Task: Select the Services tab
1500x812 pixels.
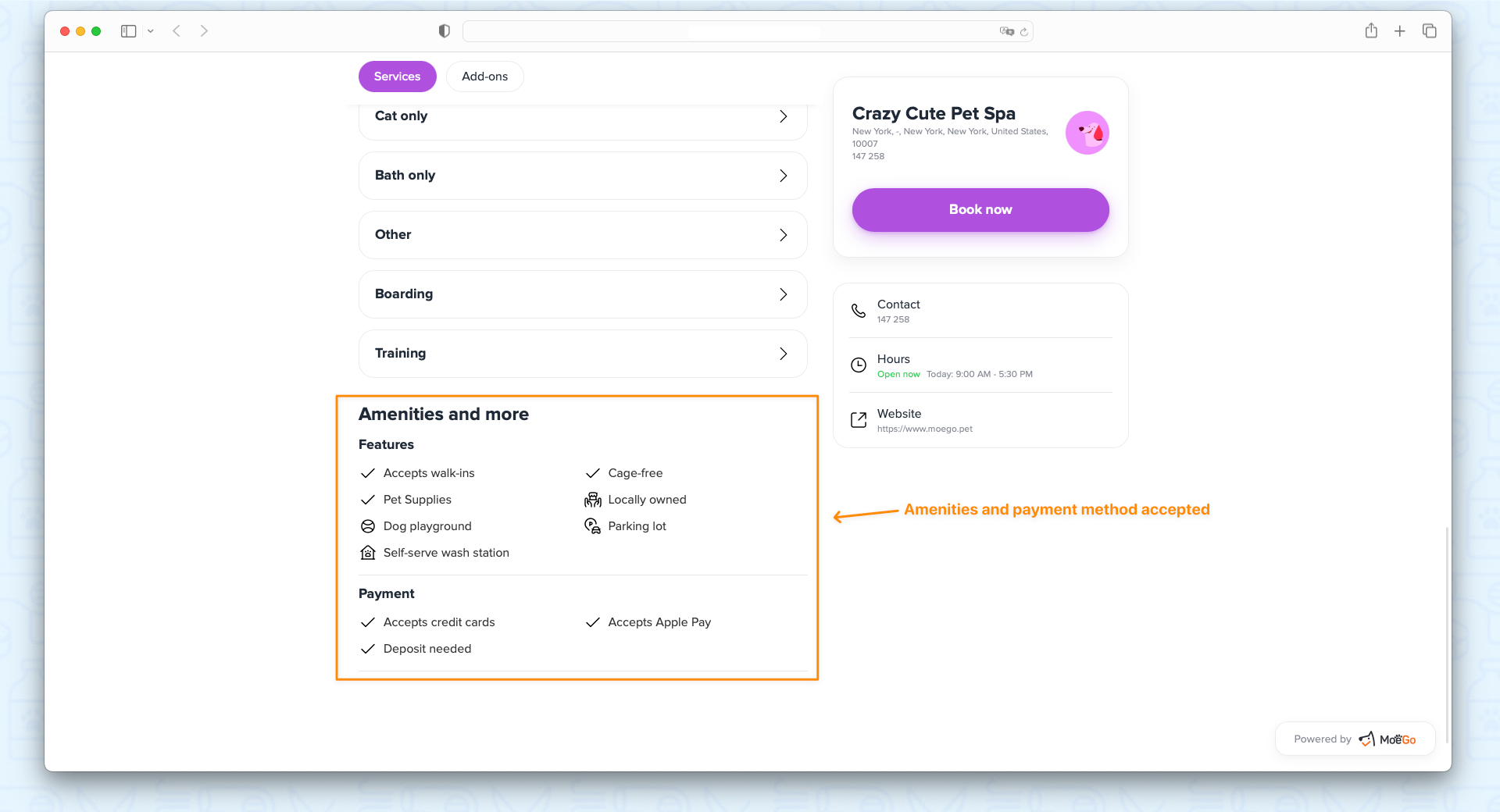Action: (x=398, y=77)
